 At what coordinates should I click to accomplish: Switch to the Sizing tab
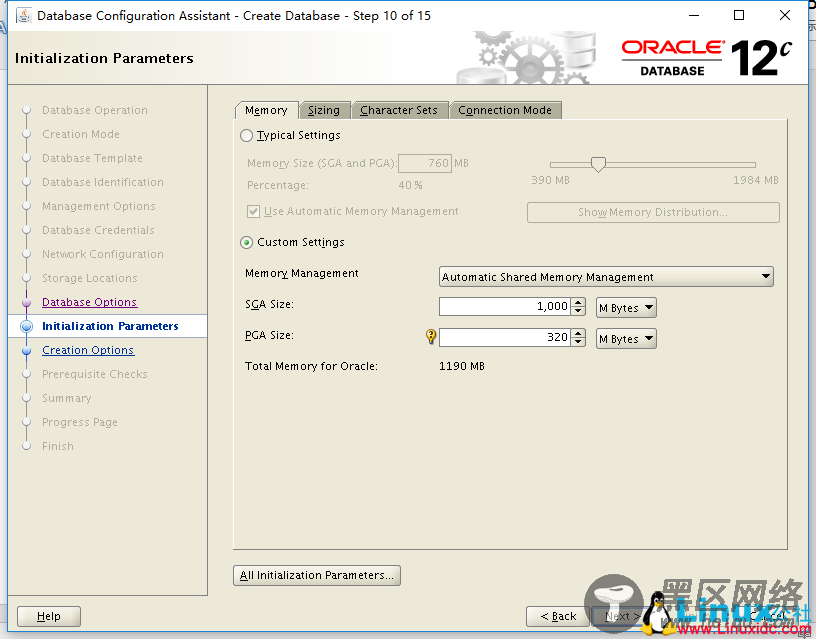[x=324, y=110]
